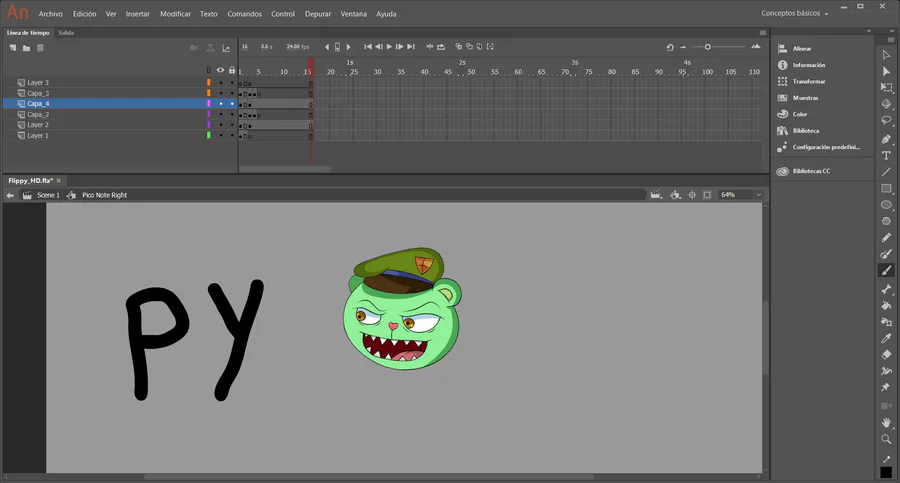Open the Comandos menu
Screen dimensions: 900x483
point(245,14)
